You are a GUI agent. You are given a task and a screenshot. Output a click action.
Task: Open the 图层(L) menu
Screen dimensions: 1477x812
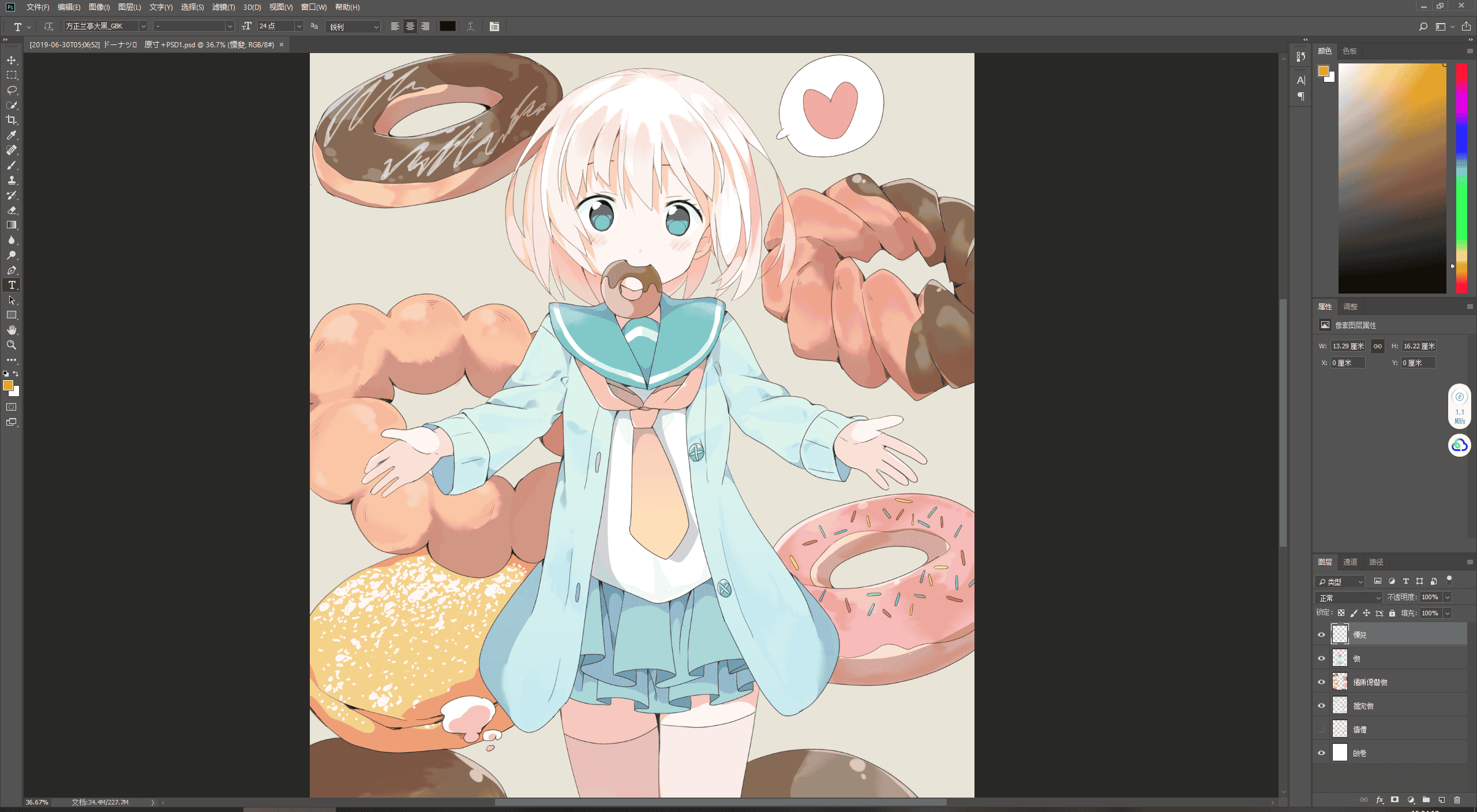tap(129, 7)
